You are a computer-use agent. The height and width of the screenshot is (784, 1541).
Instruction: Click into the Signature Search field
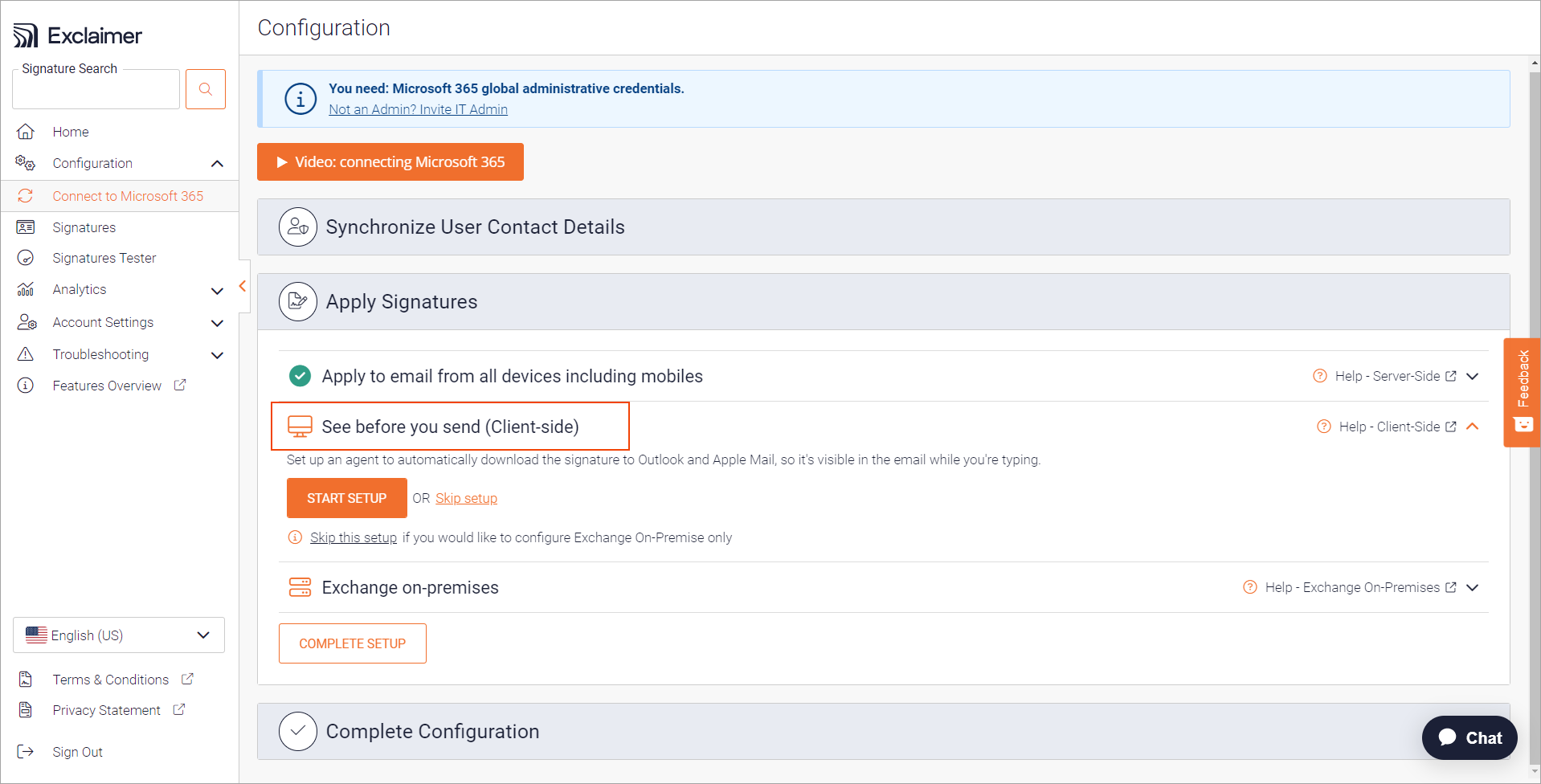[x=96, y=91]
